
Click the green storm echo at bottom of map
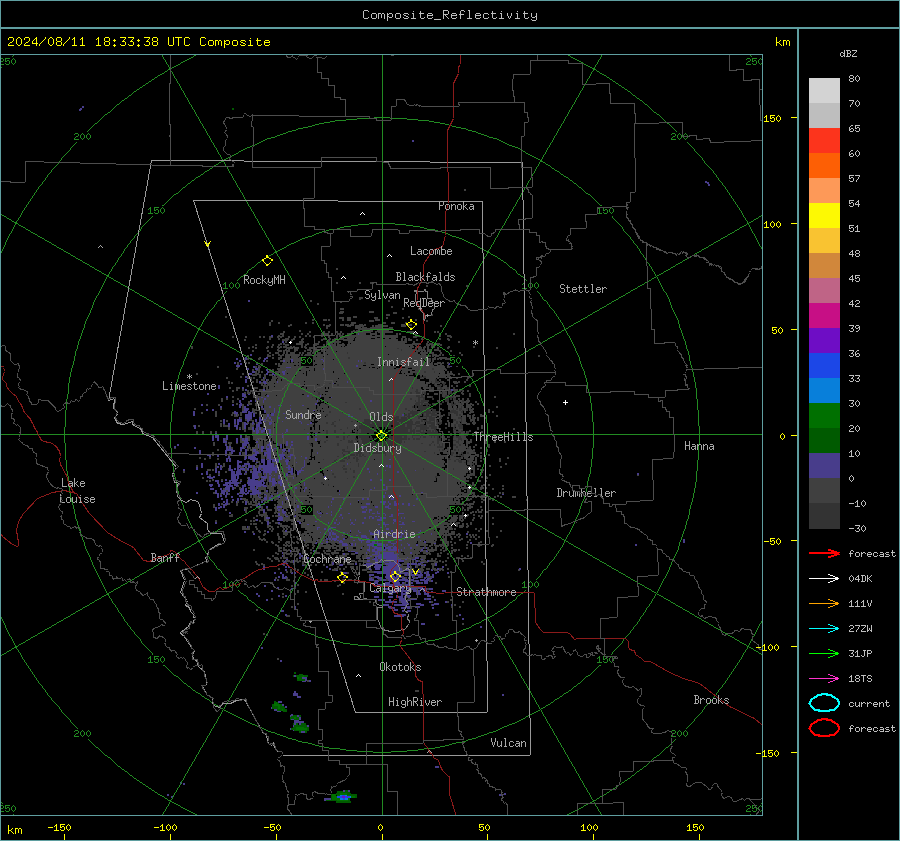pyautogui.click(x=342, y=796)
